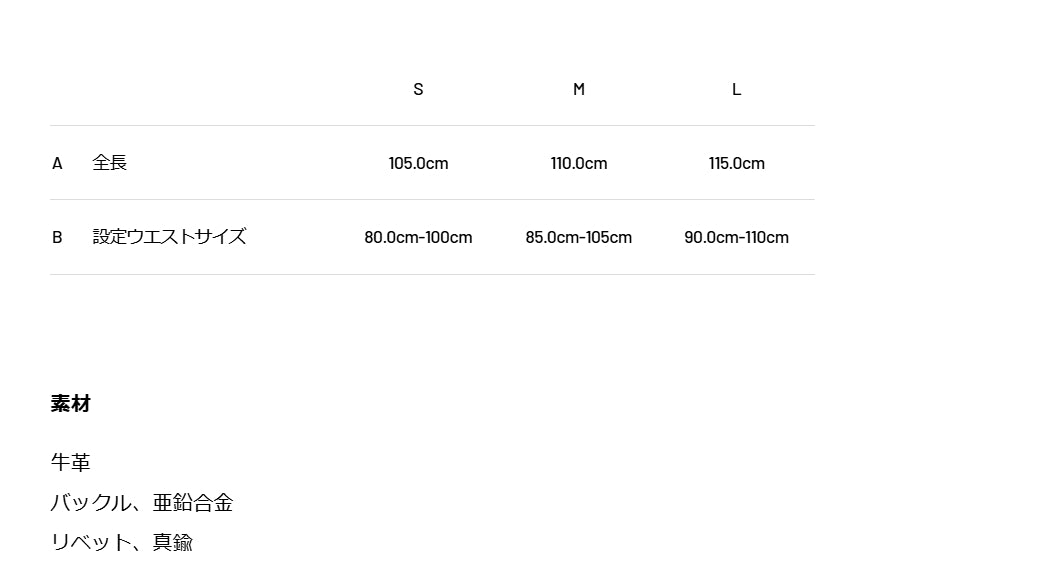Viewport: 1051px width, 580px height.
Task: Click the 亜鉛合金 text
Action: coord(193,502)
